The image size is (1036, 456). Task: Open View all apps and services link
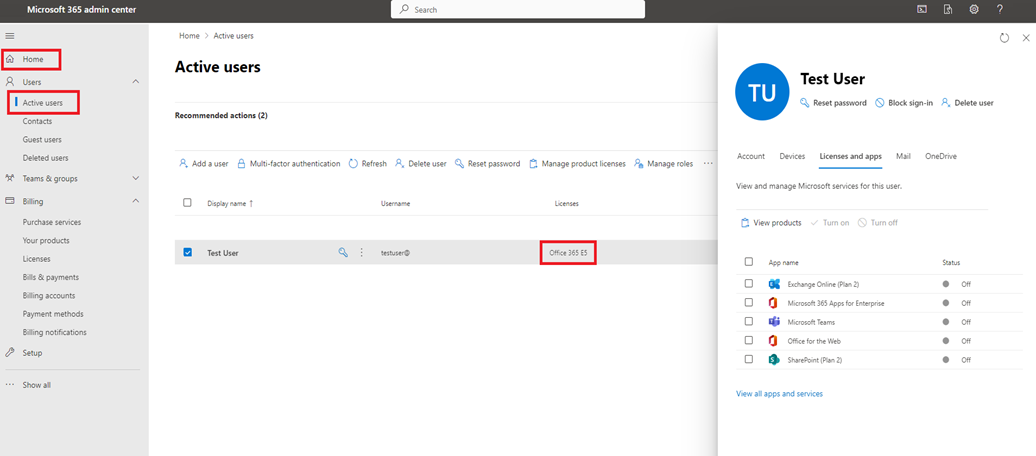pos(779,394)
